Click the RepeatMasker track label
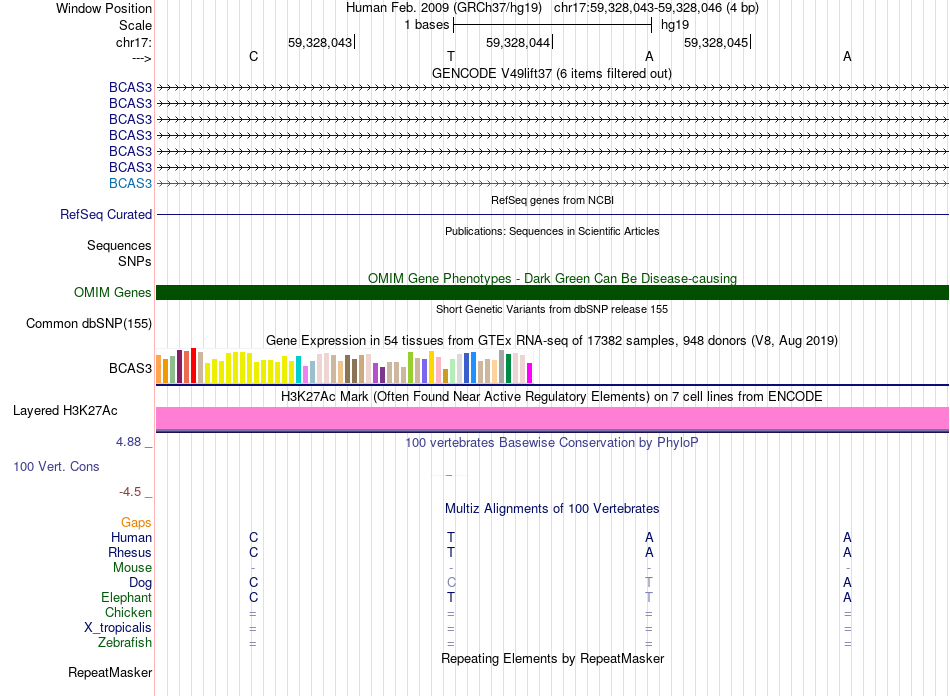This screenshot has height=696, width=950. click(x=110, y=672)
